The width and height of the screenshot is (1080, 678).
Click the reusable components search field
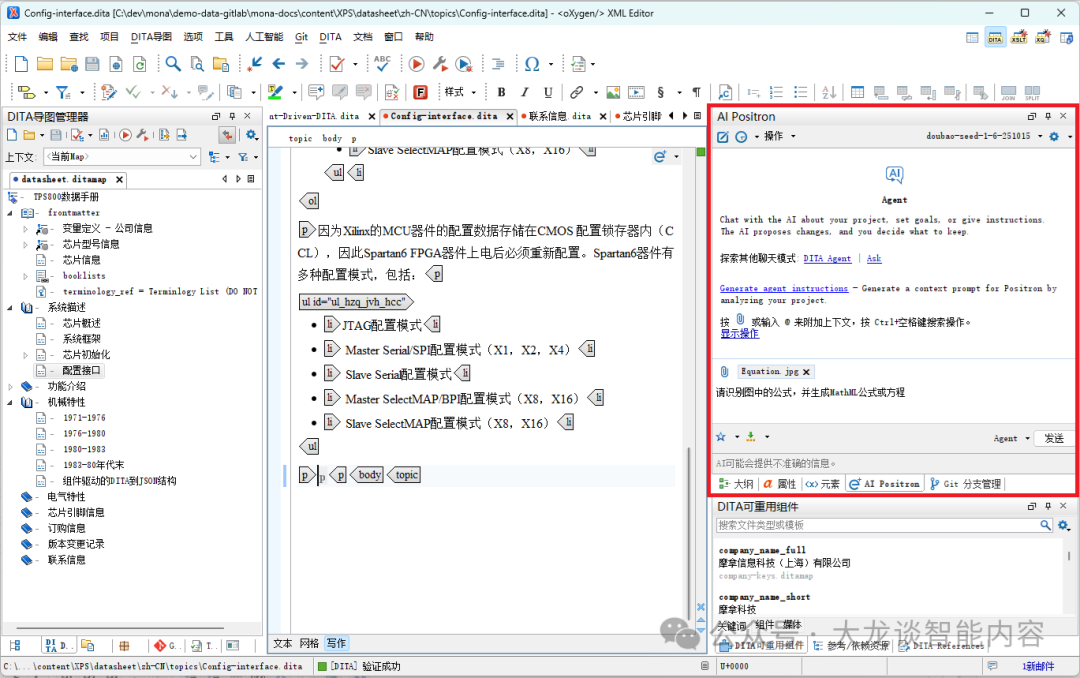(877, 525)
